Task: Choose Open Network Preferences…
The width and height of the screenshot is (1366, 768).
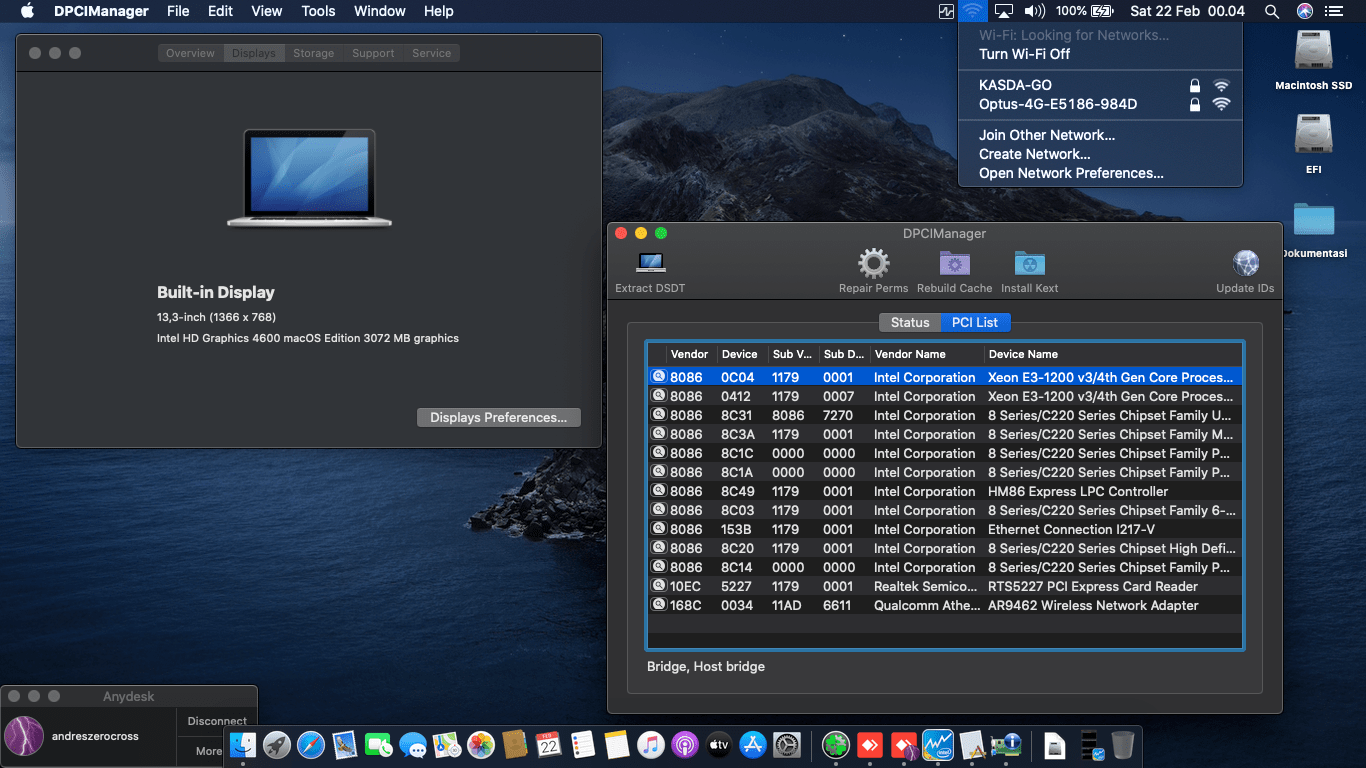Action: tap(1100, 173)
